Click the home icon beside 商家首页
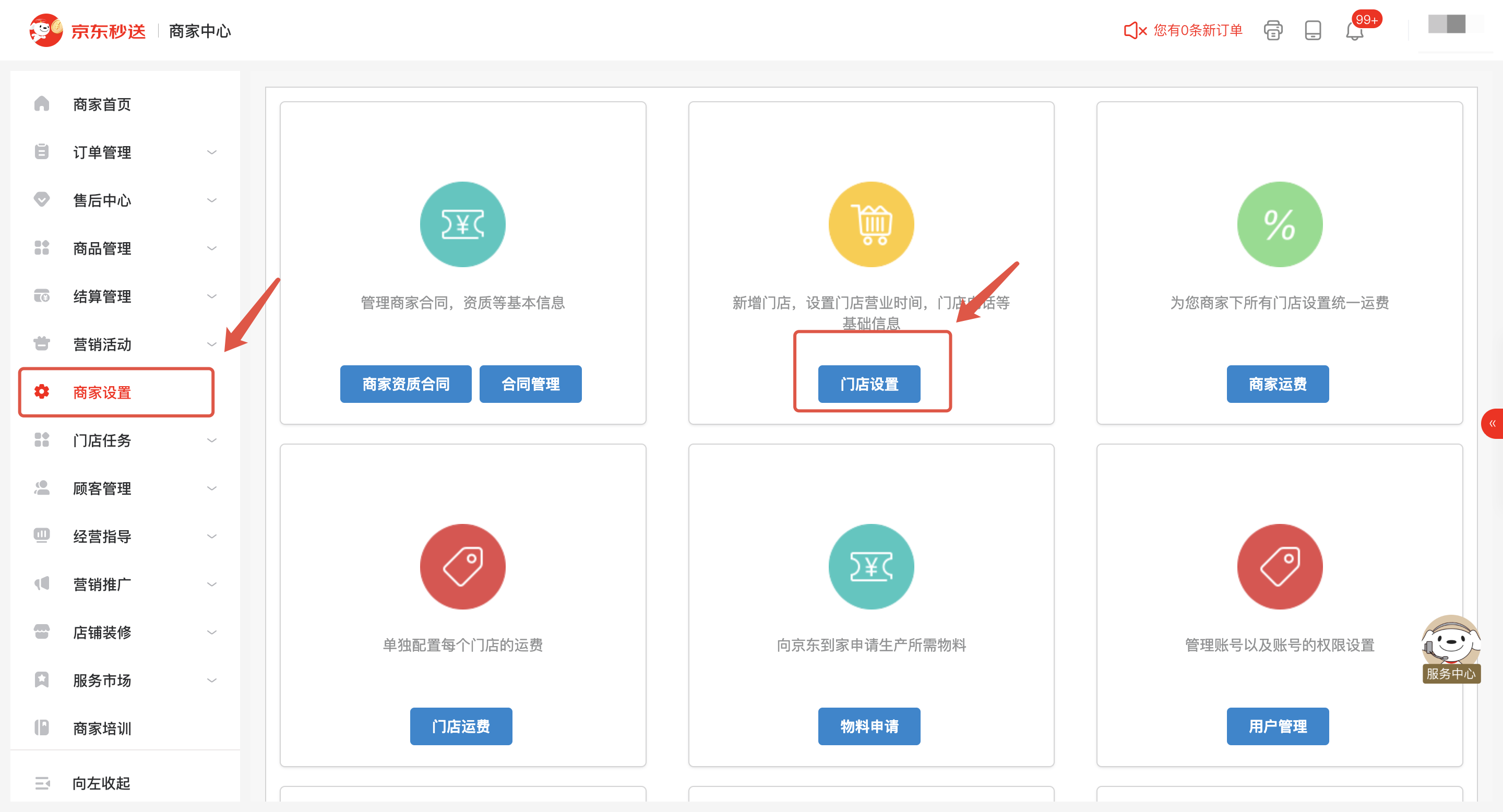Image resolution: width=1503 pixels, height=812 pixels. (41, 104)
